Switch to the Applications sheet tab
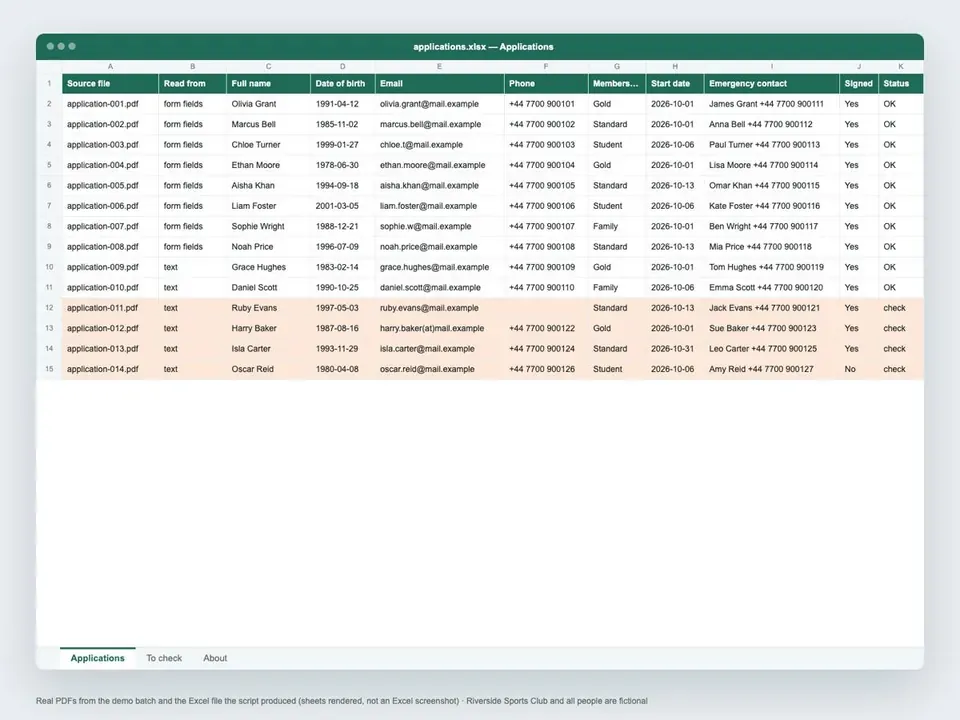960x720 pixels. 97,658
